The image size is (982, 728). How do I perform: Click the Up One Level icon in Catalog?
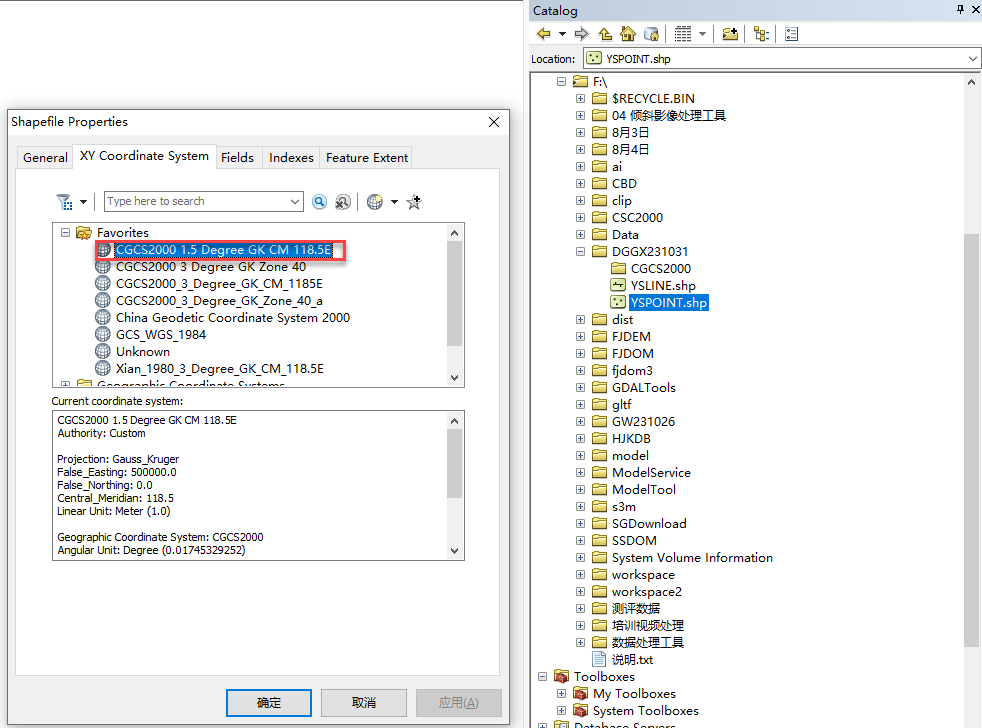click(605, 34)
